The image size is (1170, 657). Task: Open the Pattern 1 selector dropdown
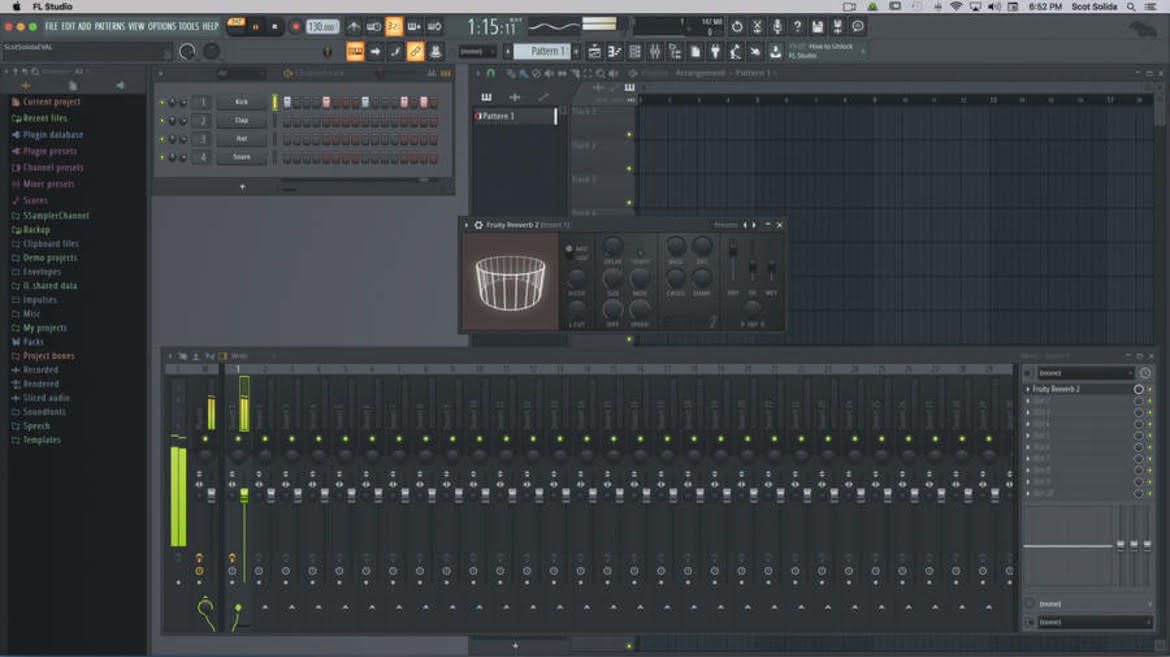(543, 52)
